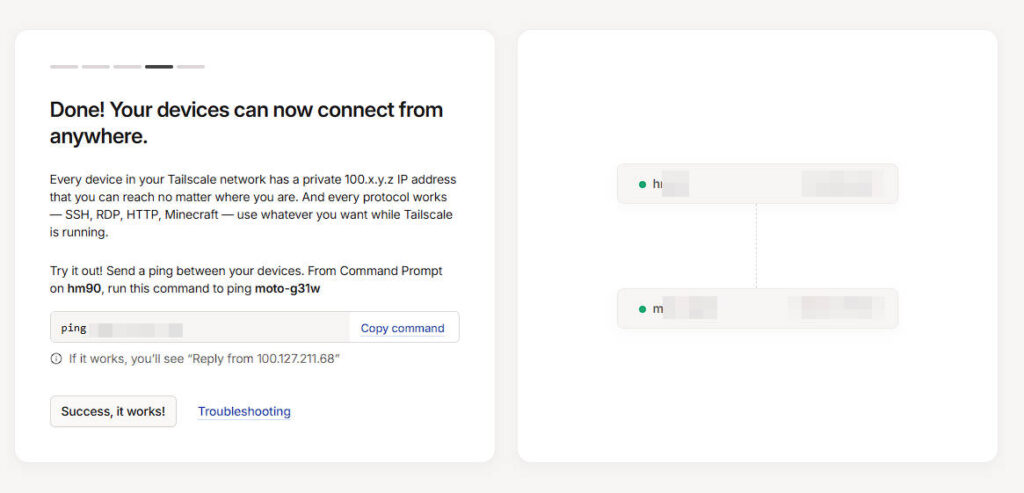1024x493 pixels.
Task: Jump to the last progress step
Action: [x=191, y=67]
